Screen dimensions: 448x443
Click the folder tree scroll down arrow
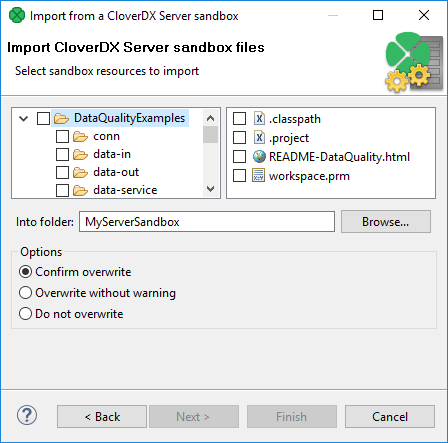point(210,189)
